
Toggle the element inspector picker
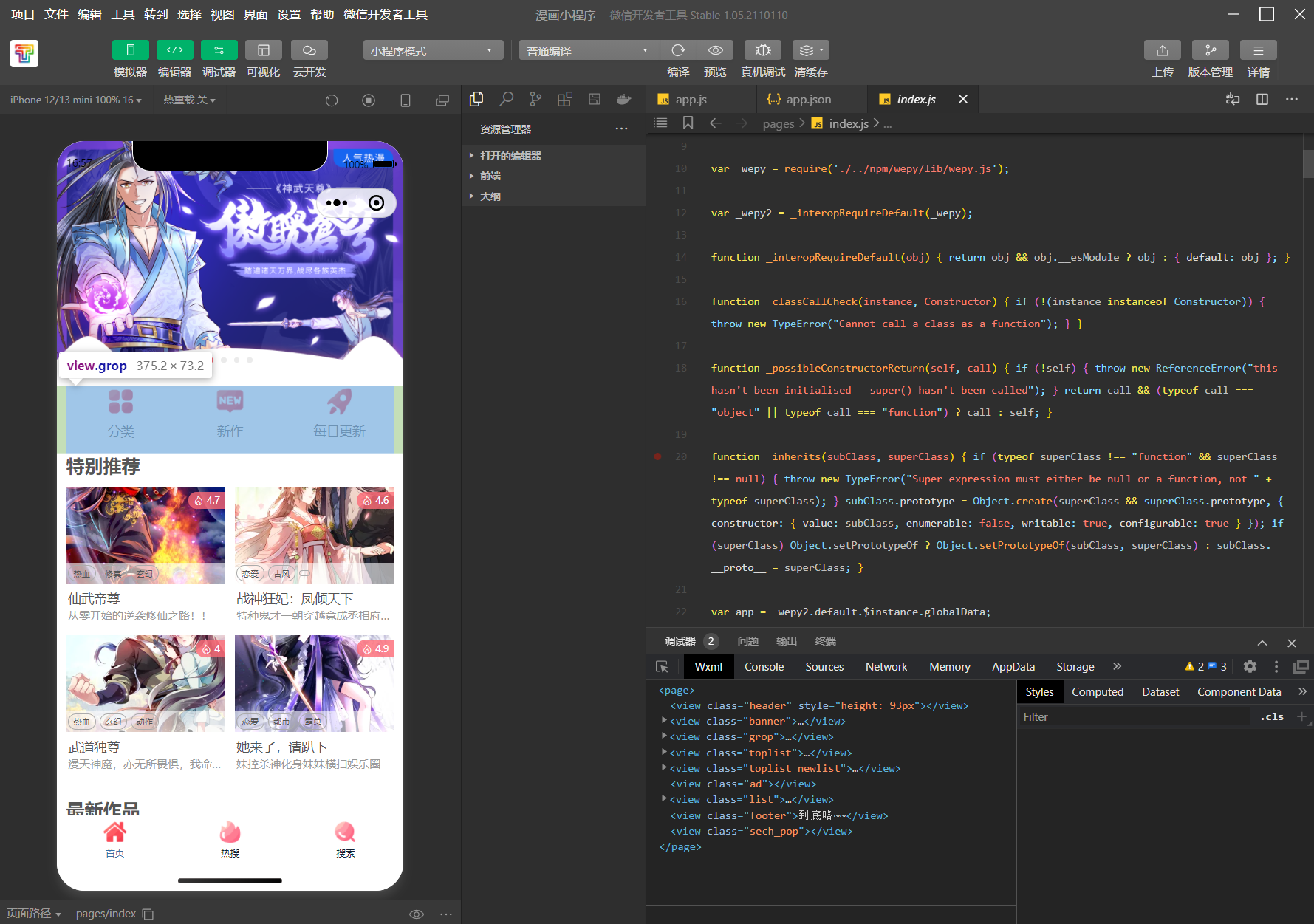662,666
